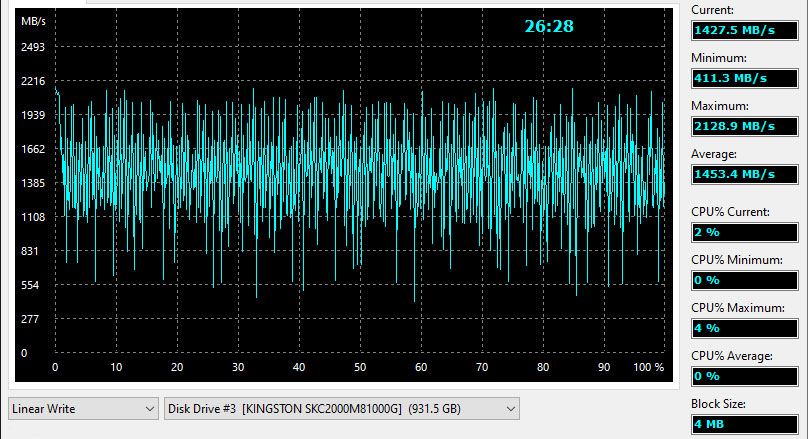Viewport: 808px width, 439px height.
Task: Click the 50 percent x-axis marker
Action: [360, 367]
